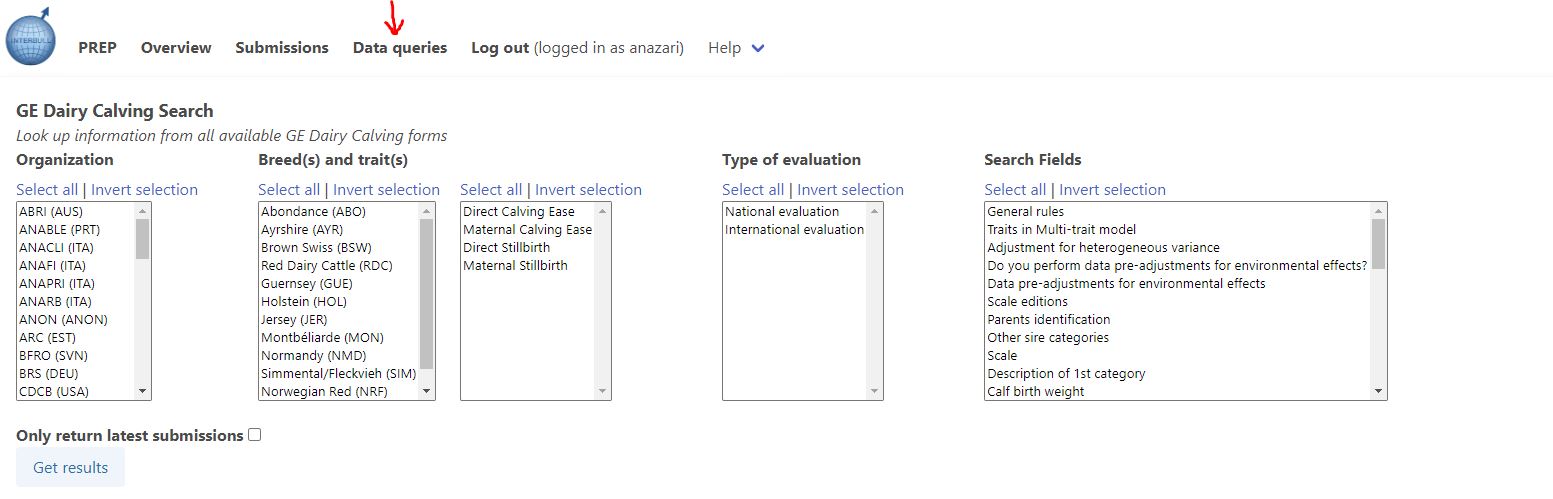Invert selection in Search Fields
Viewport: 1553px width, 499px height.
(x=1112, y=190)
